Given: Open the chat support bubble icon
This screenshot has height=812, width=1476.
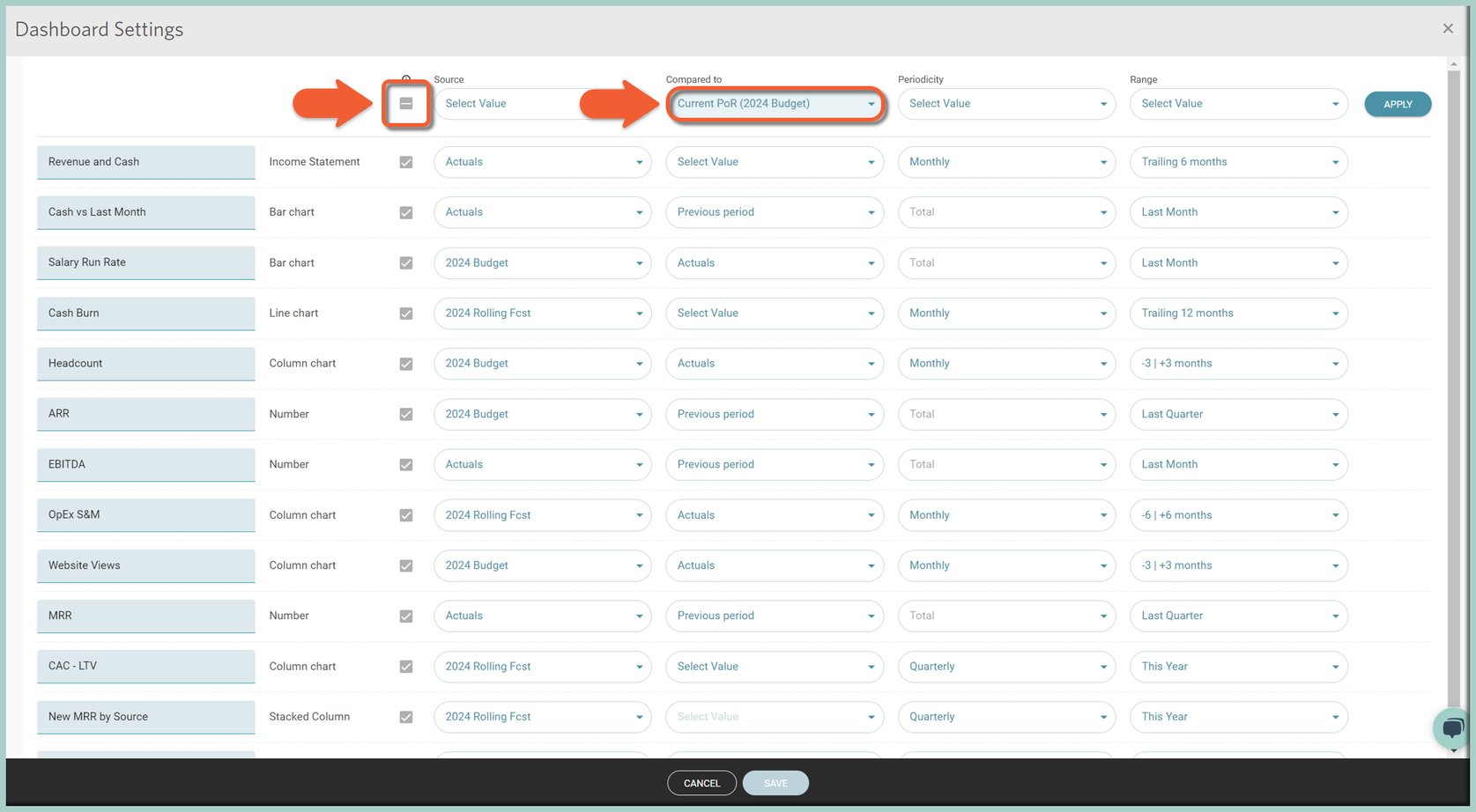Looking at the screenshot, I should coord(1451,727).
